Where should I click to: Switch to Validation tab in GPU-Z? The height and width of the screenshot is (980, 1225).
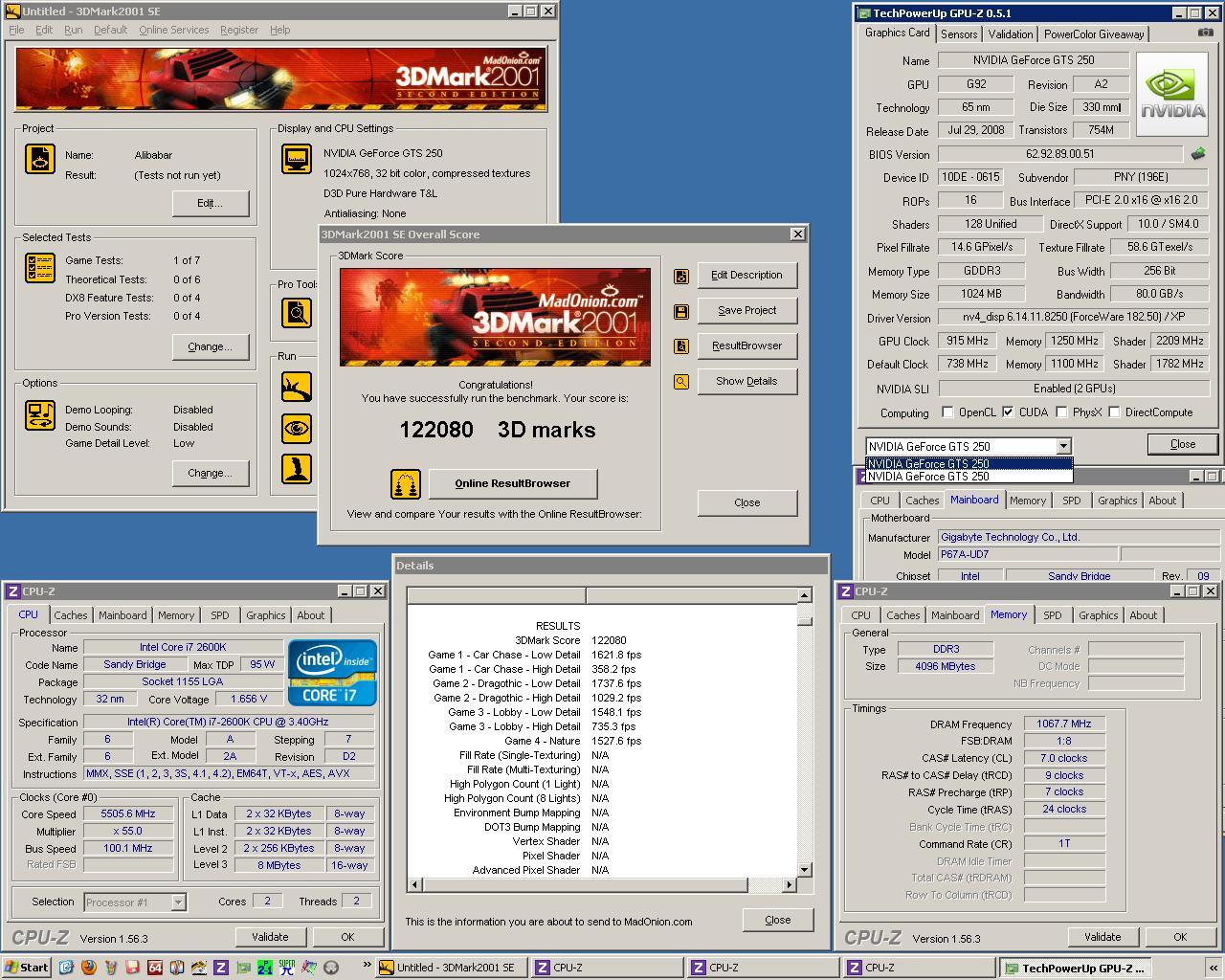[1011, 33]
